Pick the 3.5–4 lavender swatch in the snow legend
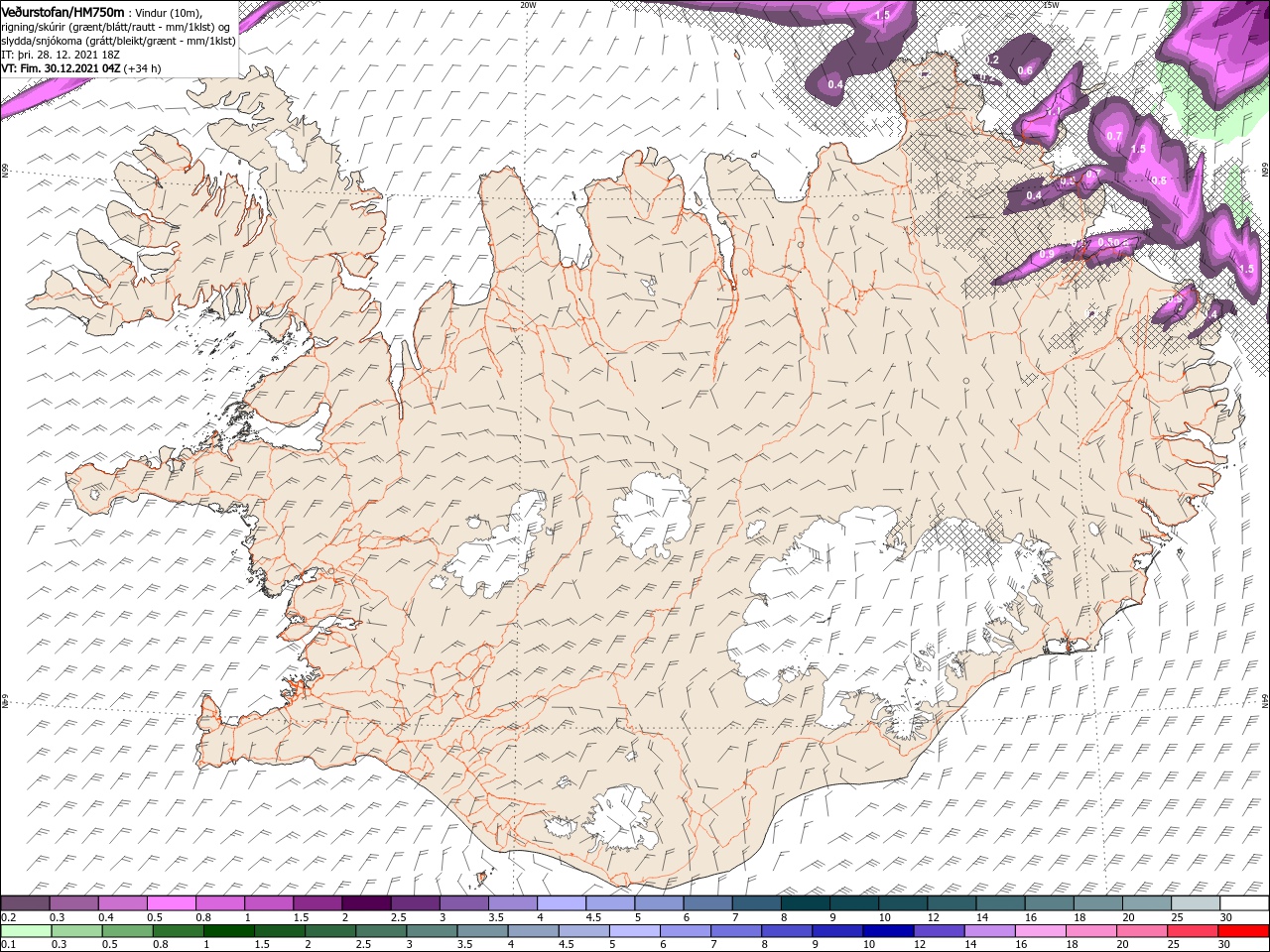Image resolution: width=1270 pixels, height=952 pixels. [513, 902]
